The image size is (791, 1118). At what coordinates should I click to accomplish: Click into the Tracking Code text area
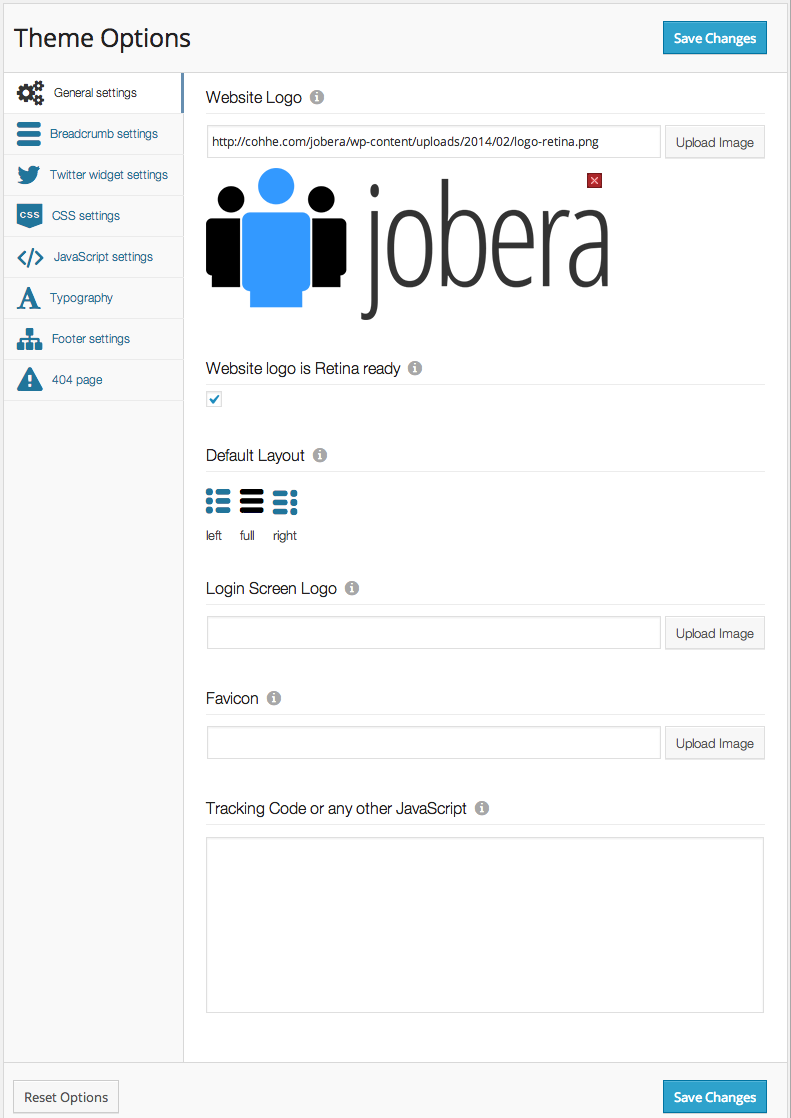[x=485, y=925]
